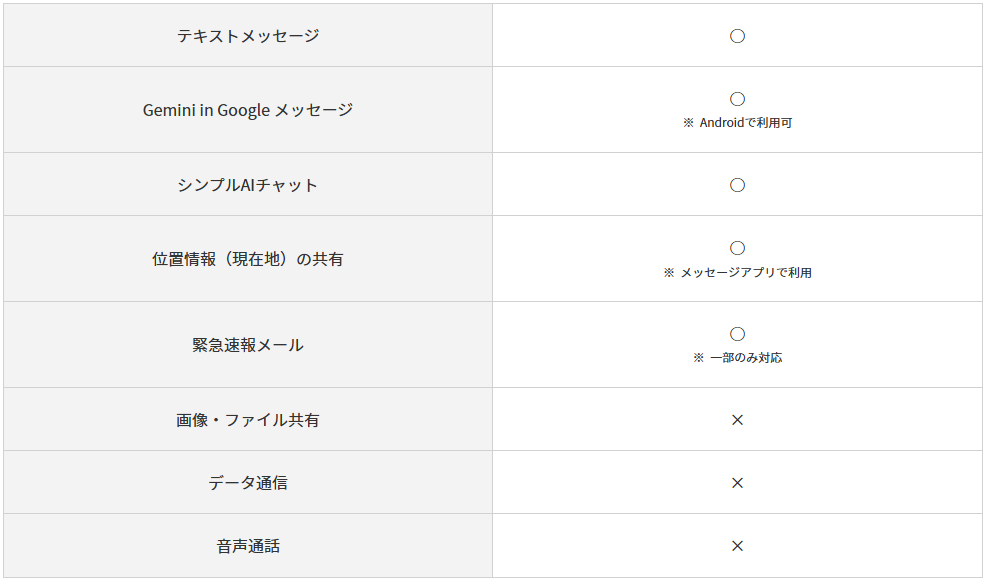Click the cross mark for データ通信

(x=738, y=483)
